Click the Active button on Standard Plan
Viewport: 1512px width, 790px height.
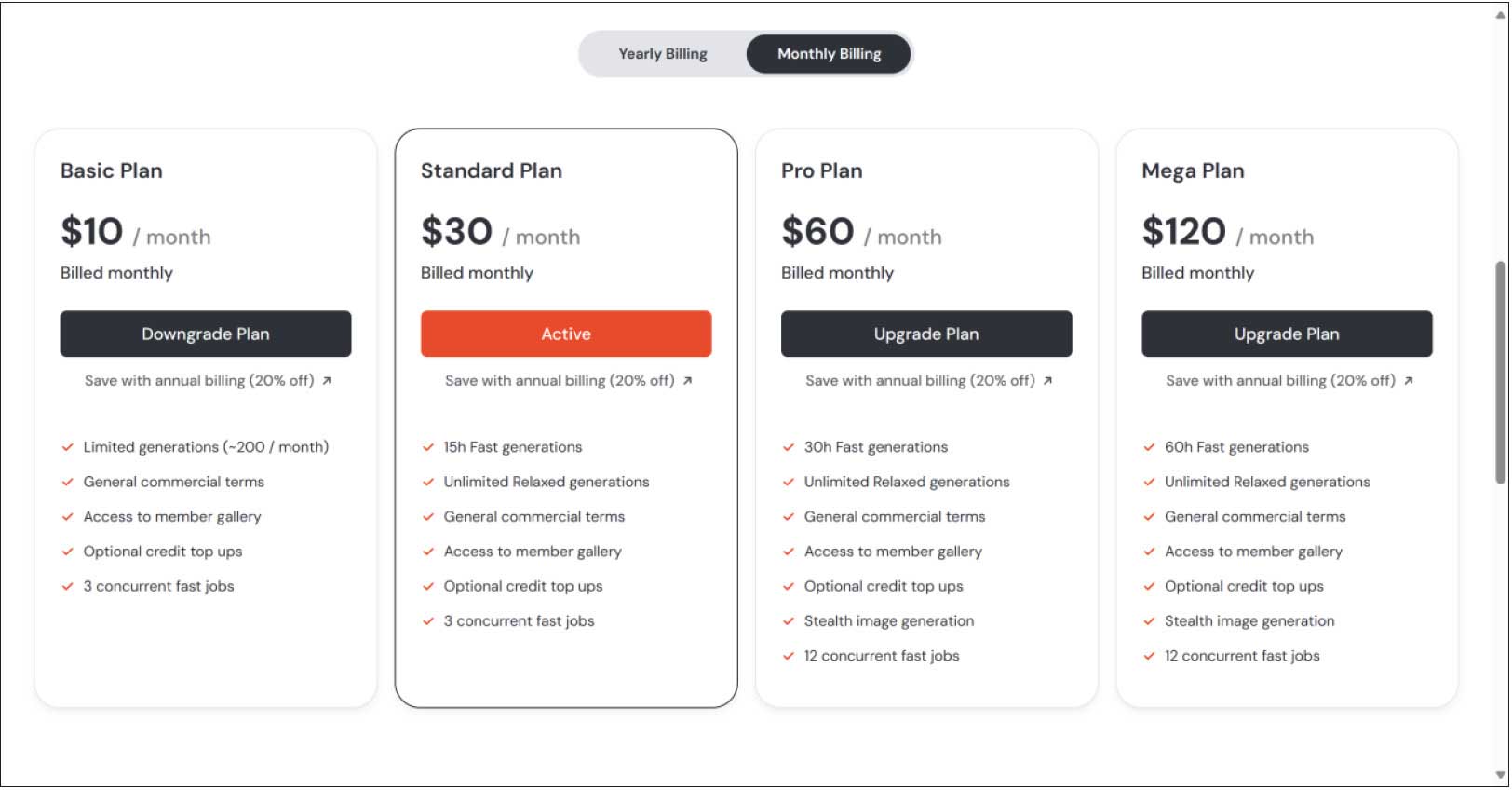coord(566,334)
